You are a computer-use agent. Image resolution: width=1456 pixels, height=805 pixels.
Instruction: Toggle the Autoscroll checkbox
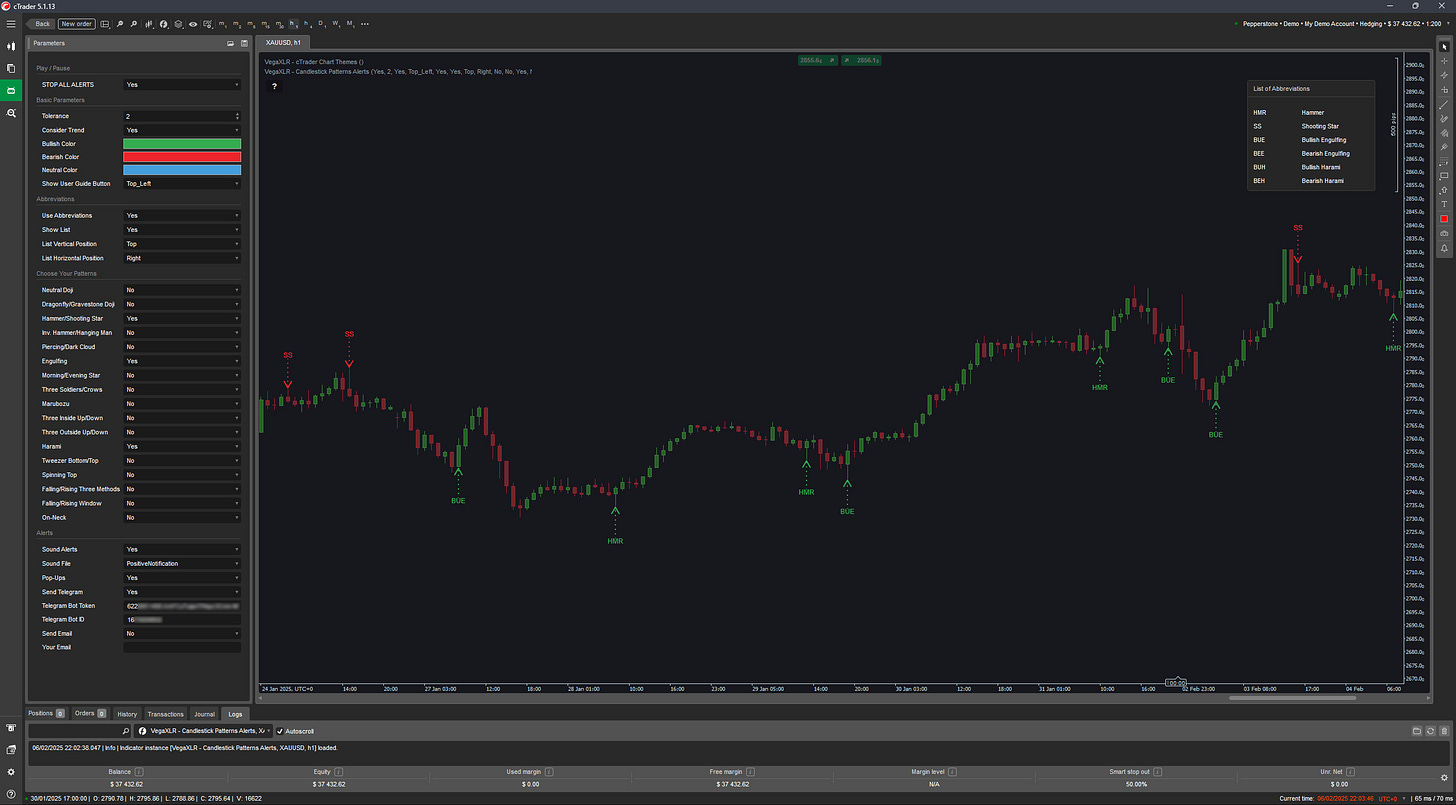coord(281,731)
